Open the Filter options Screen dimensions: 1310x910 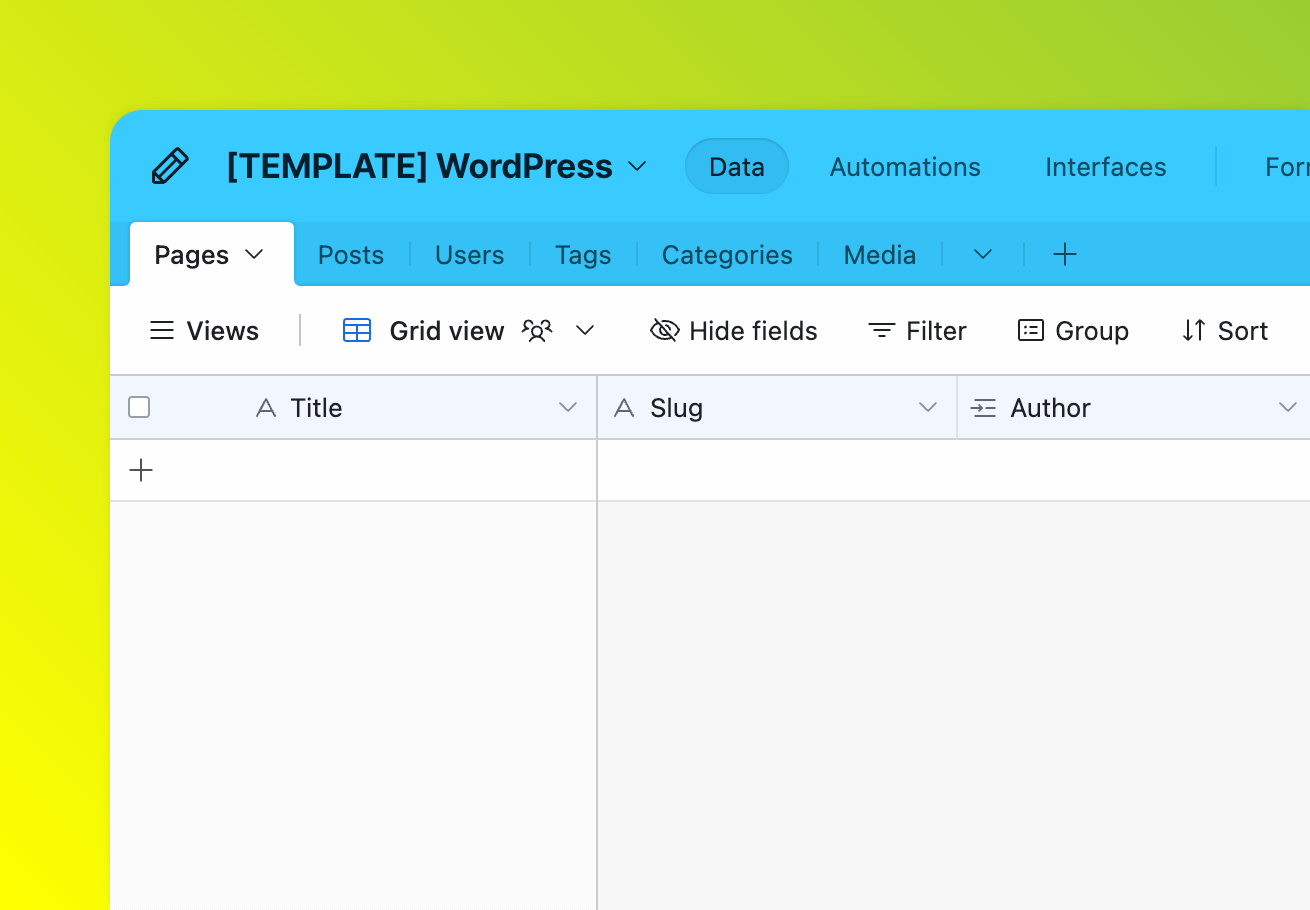tap(917, 331)
